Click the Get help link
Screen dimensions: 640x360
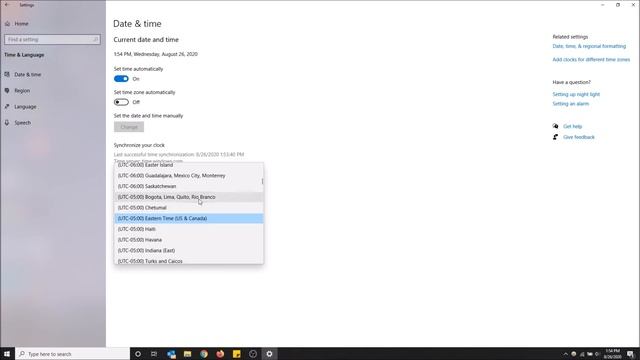pyautogui.click(x=573, y=127)
